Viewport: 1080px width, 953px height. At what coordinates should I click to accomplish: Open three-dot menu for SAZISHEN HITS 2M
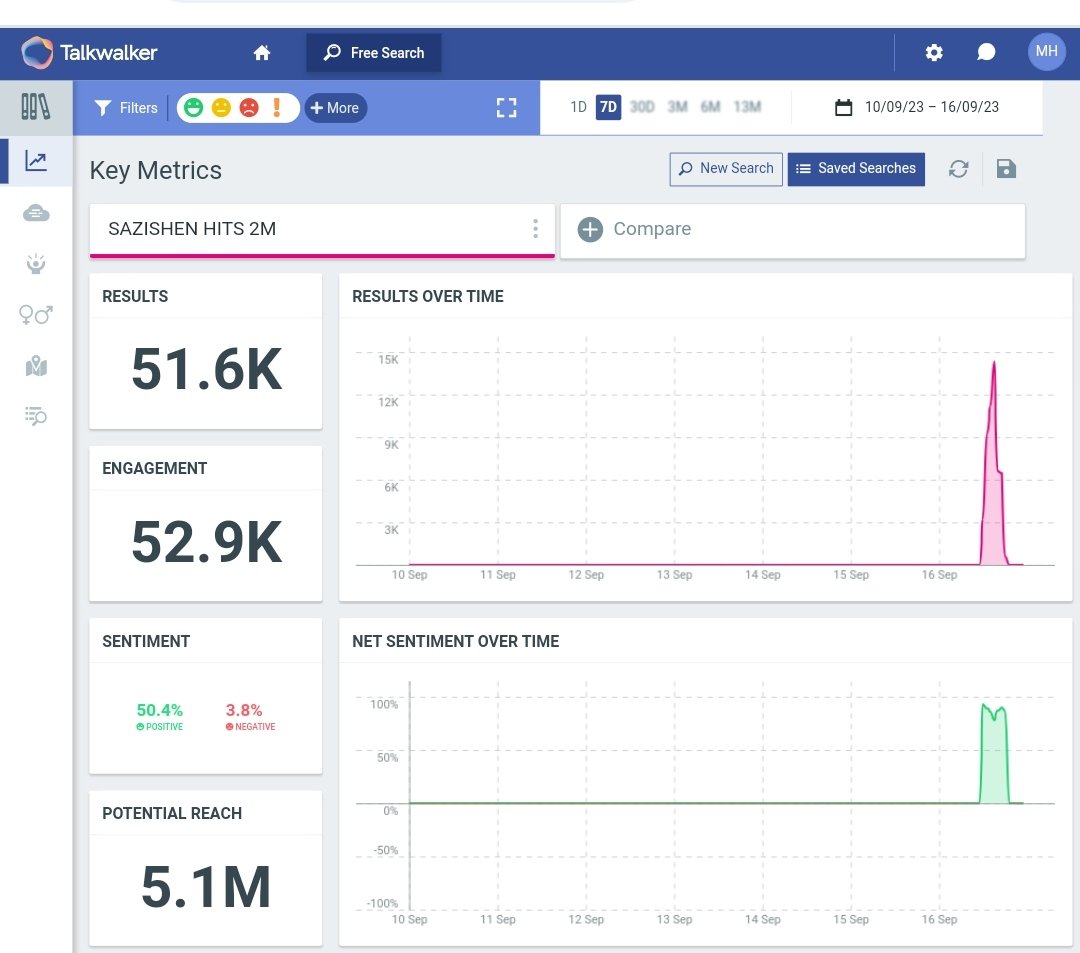coord(535,229)
